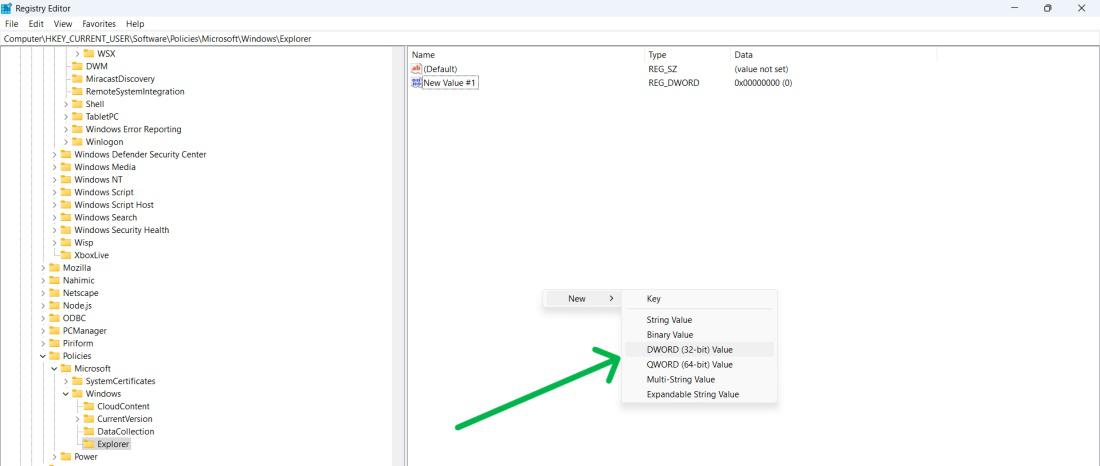Click the DWORD icon beside New Value #1
The width and height of the screenshot is (1100, 466).
click(x=416, y=83)
